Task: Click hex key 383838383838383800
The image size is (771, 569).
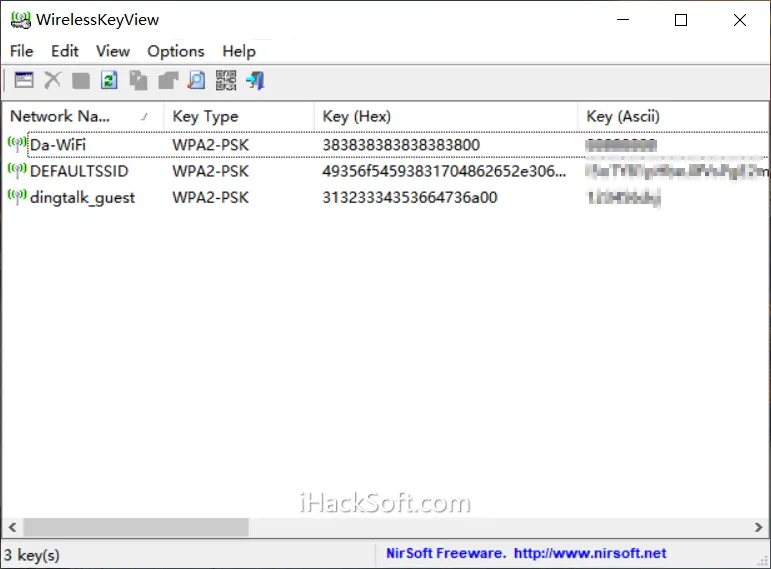Action: pyautogui.click(x=401, y=145)
